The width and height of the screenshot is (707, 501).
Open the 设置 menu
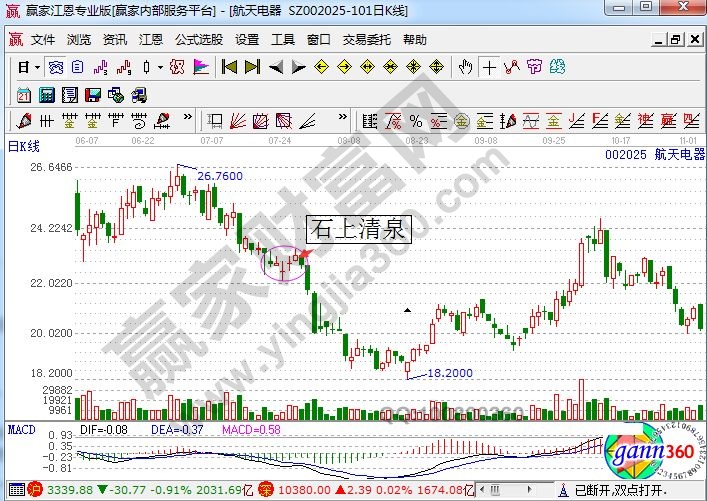click(247, 40)
